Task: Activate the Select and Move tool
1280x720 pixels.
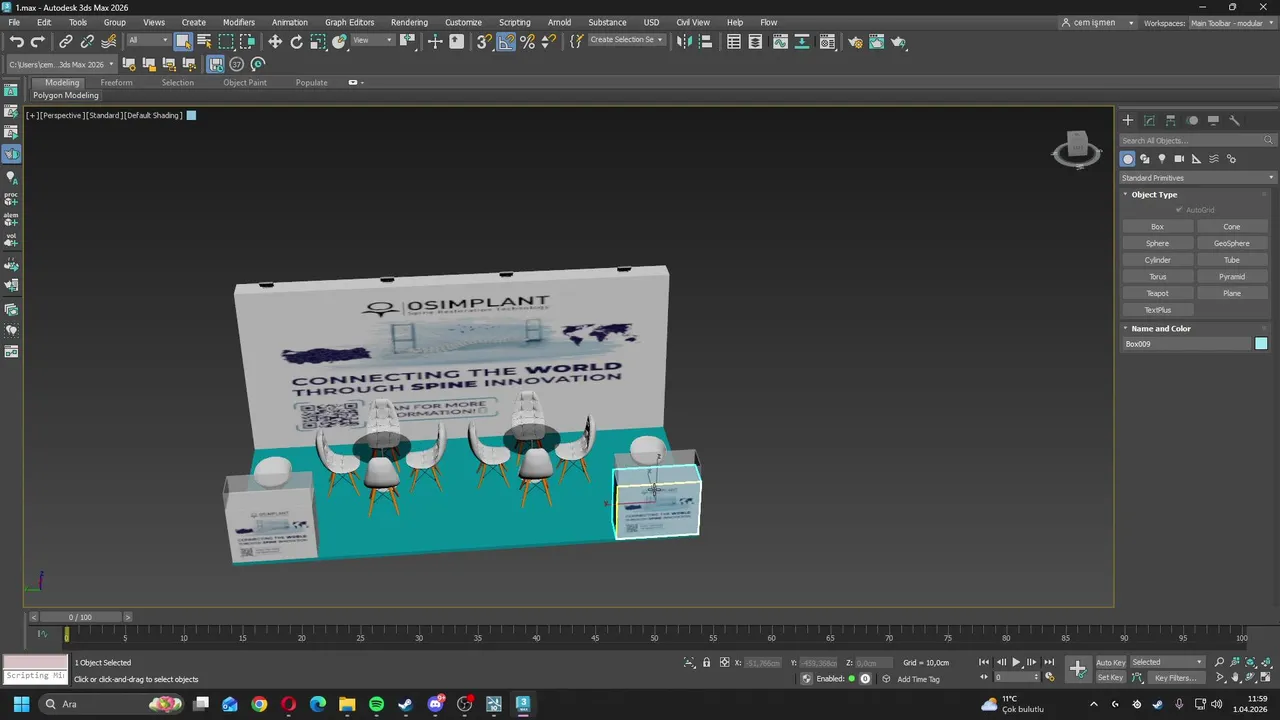Action: (x=275, y=41)
